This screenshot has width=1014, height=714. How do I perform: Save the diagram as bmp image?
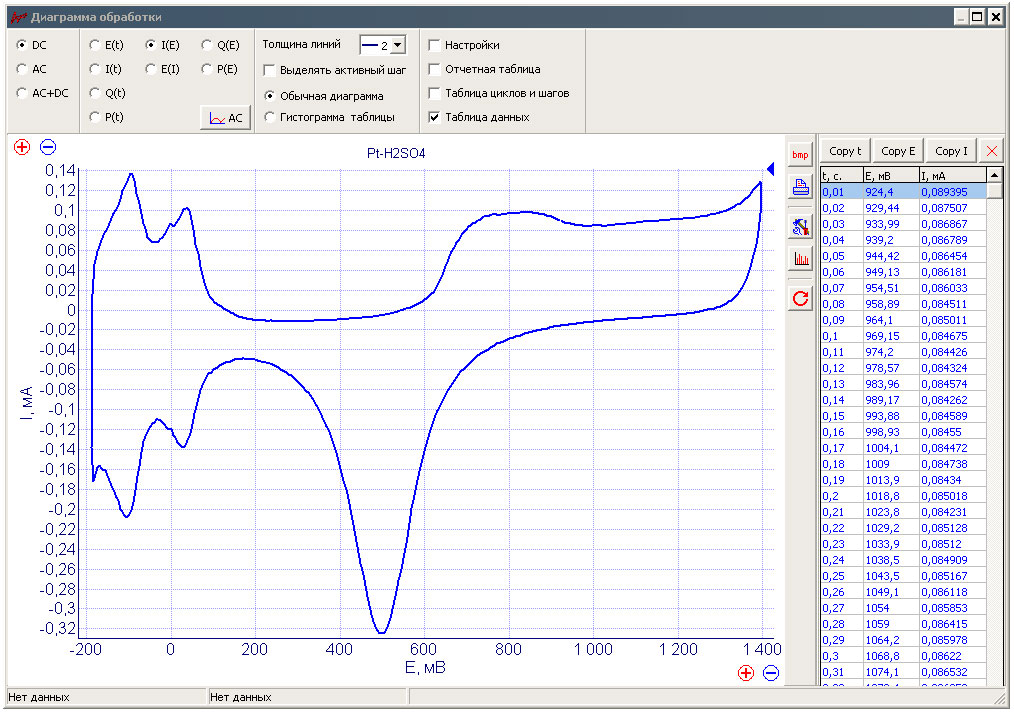(x=800, y=155)
